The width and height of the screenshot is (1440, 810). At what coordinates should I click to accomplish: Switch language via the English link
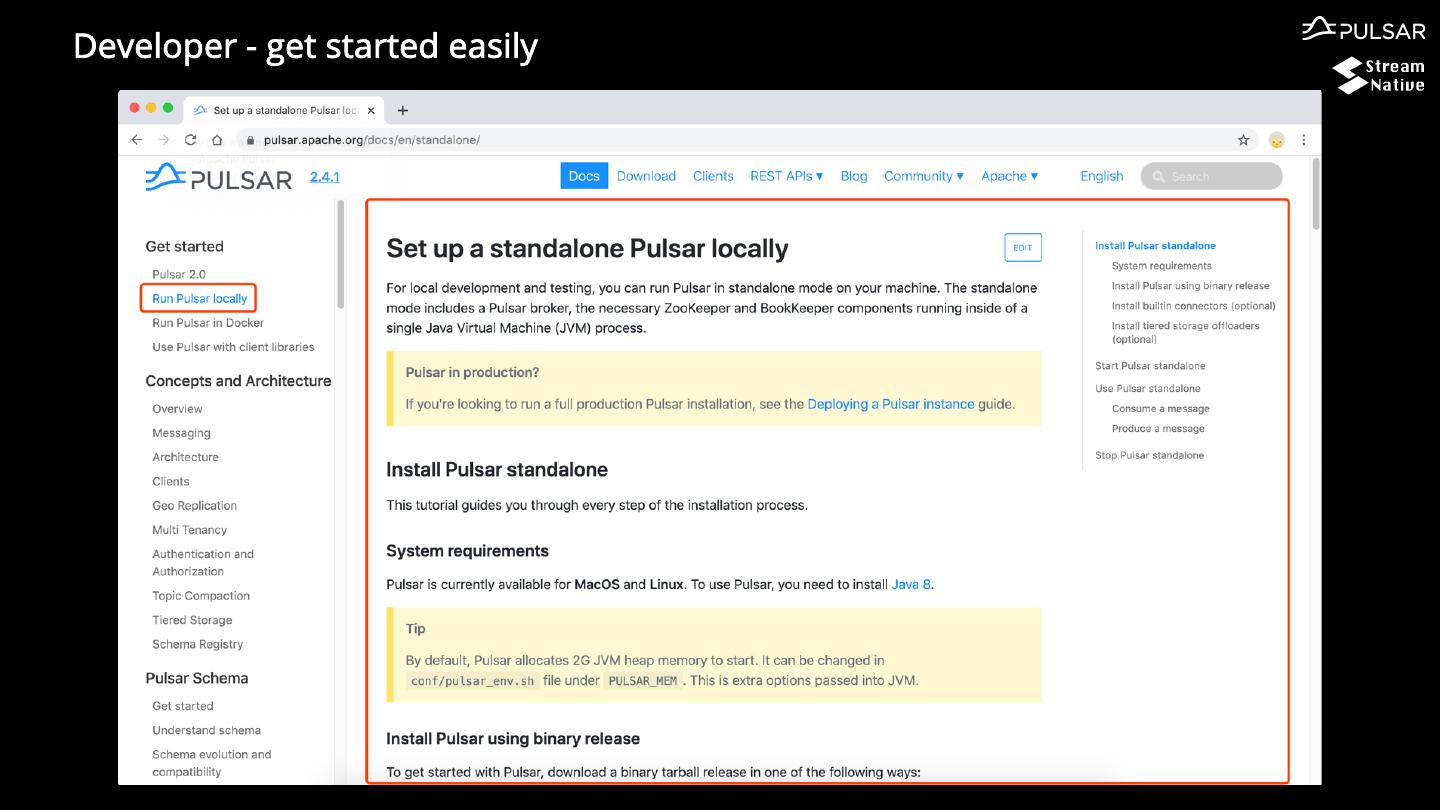click(1102, 176)
